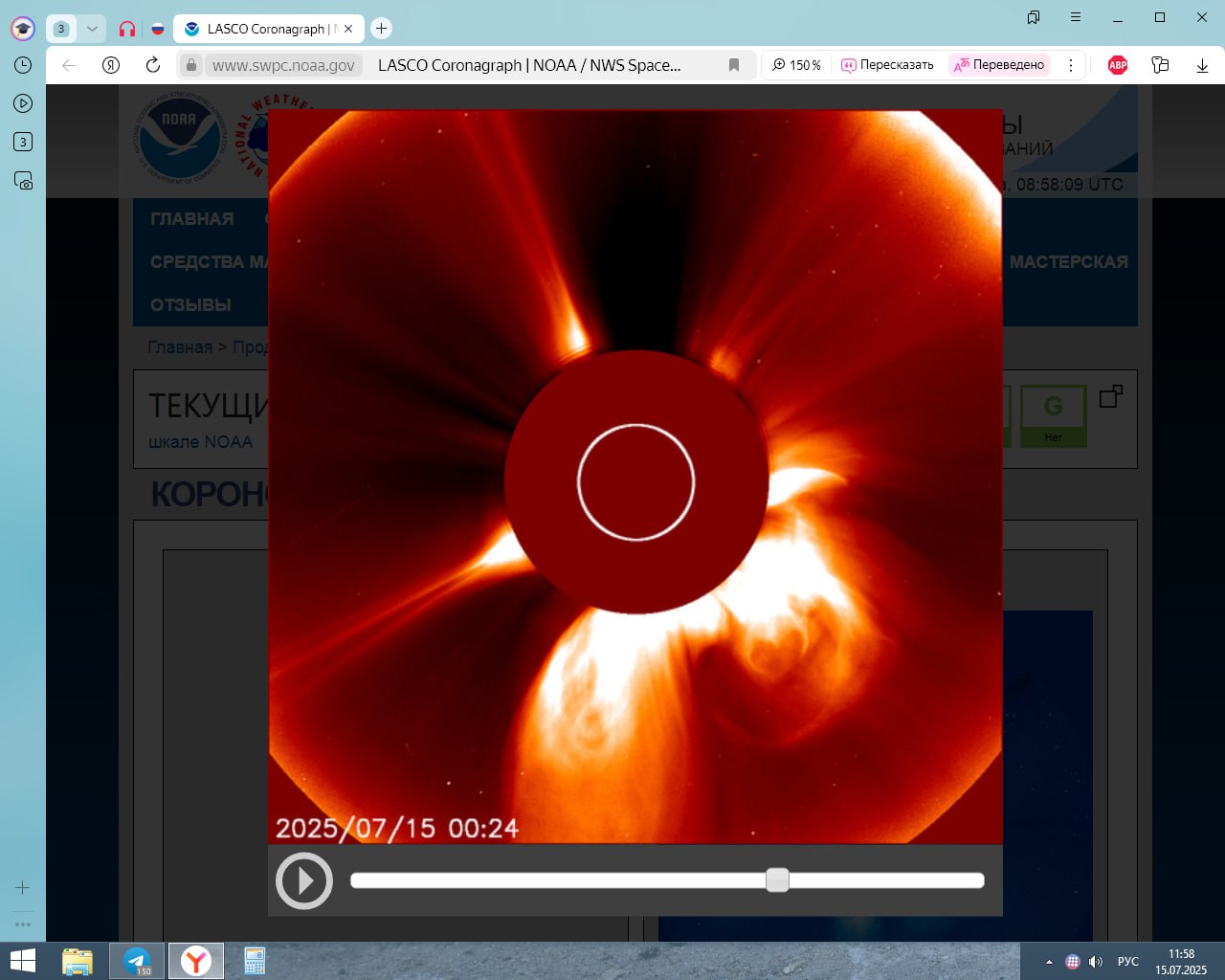Open the three-dot page options menu
This screenshot has width=1225, height=980.
coord(1071,65)
